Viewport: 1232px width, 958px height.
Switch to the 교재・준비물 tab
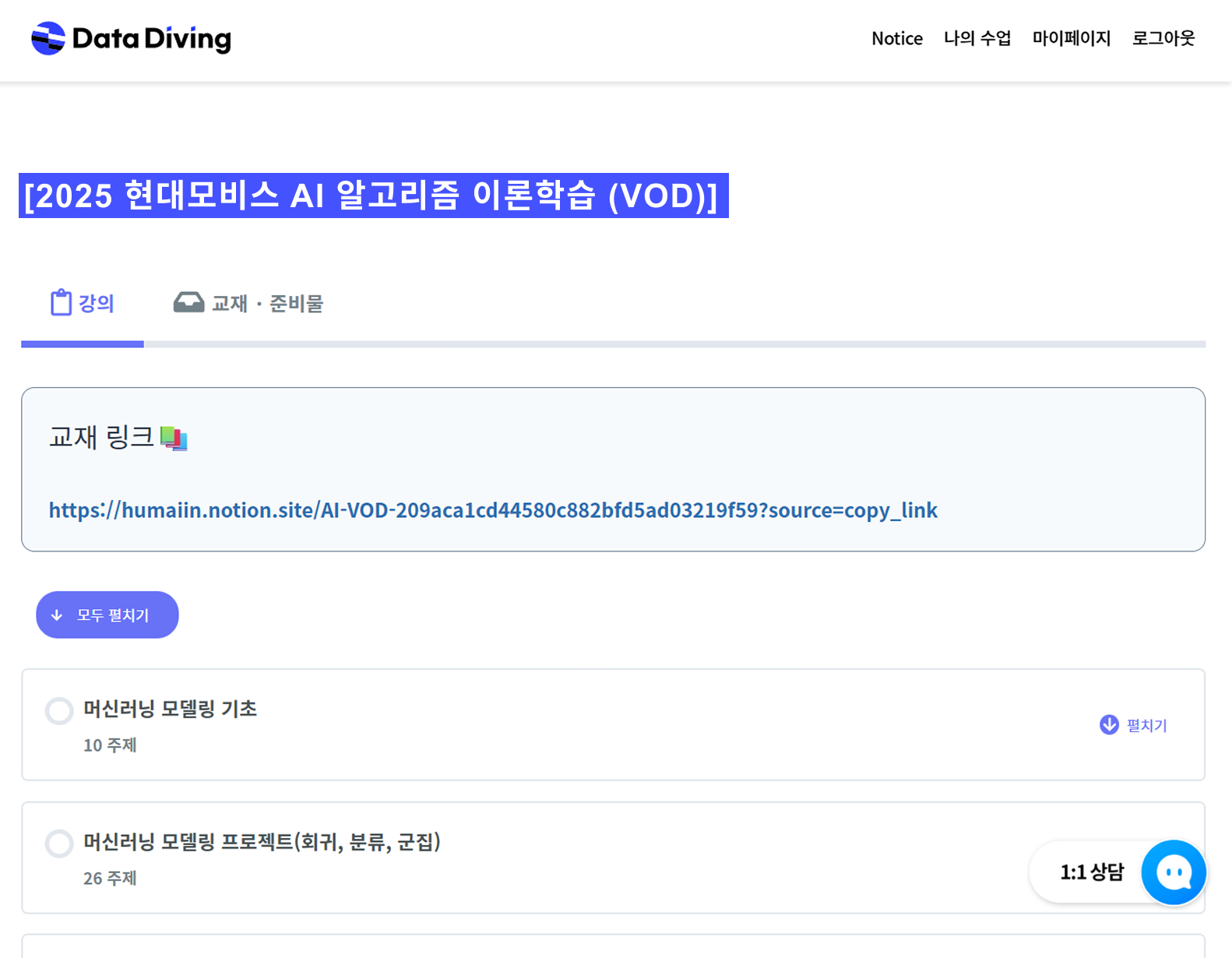coord(248,304)
